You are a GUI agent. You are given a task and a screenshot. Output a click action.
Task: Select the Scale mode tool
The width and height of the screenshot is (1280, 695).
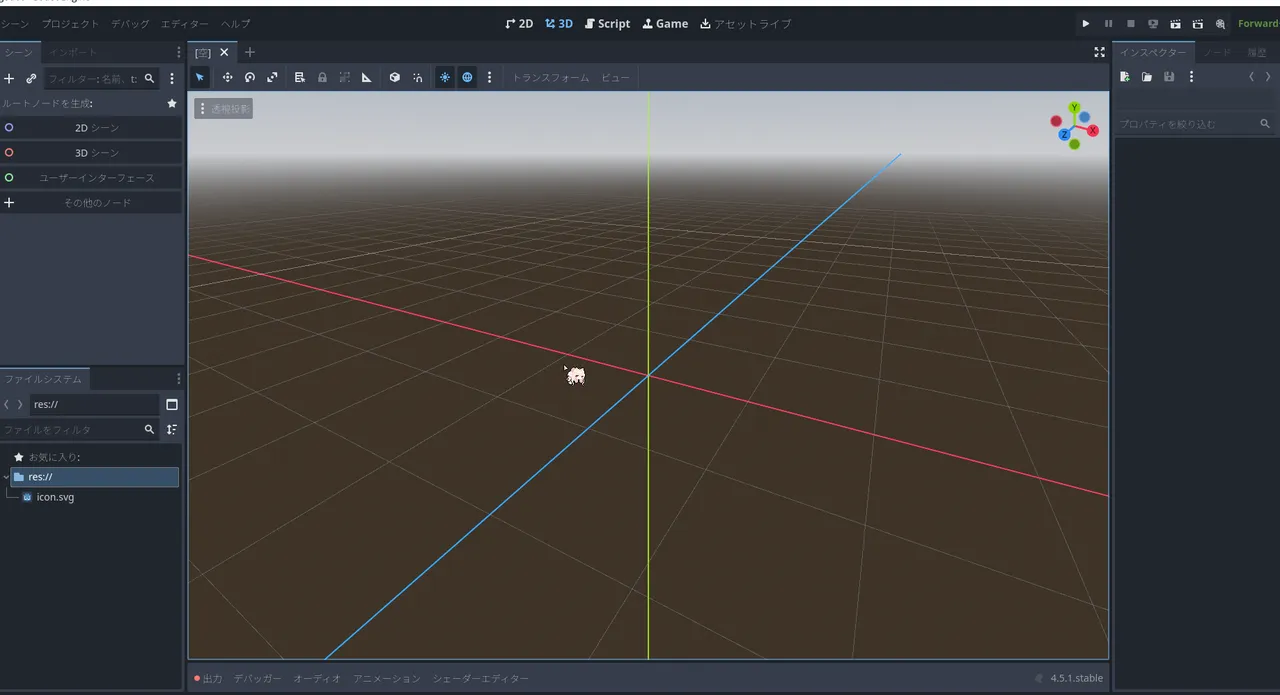[x=272, y=78]
